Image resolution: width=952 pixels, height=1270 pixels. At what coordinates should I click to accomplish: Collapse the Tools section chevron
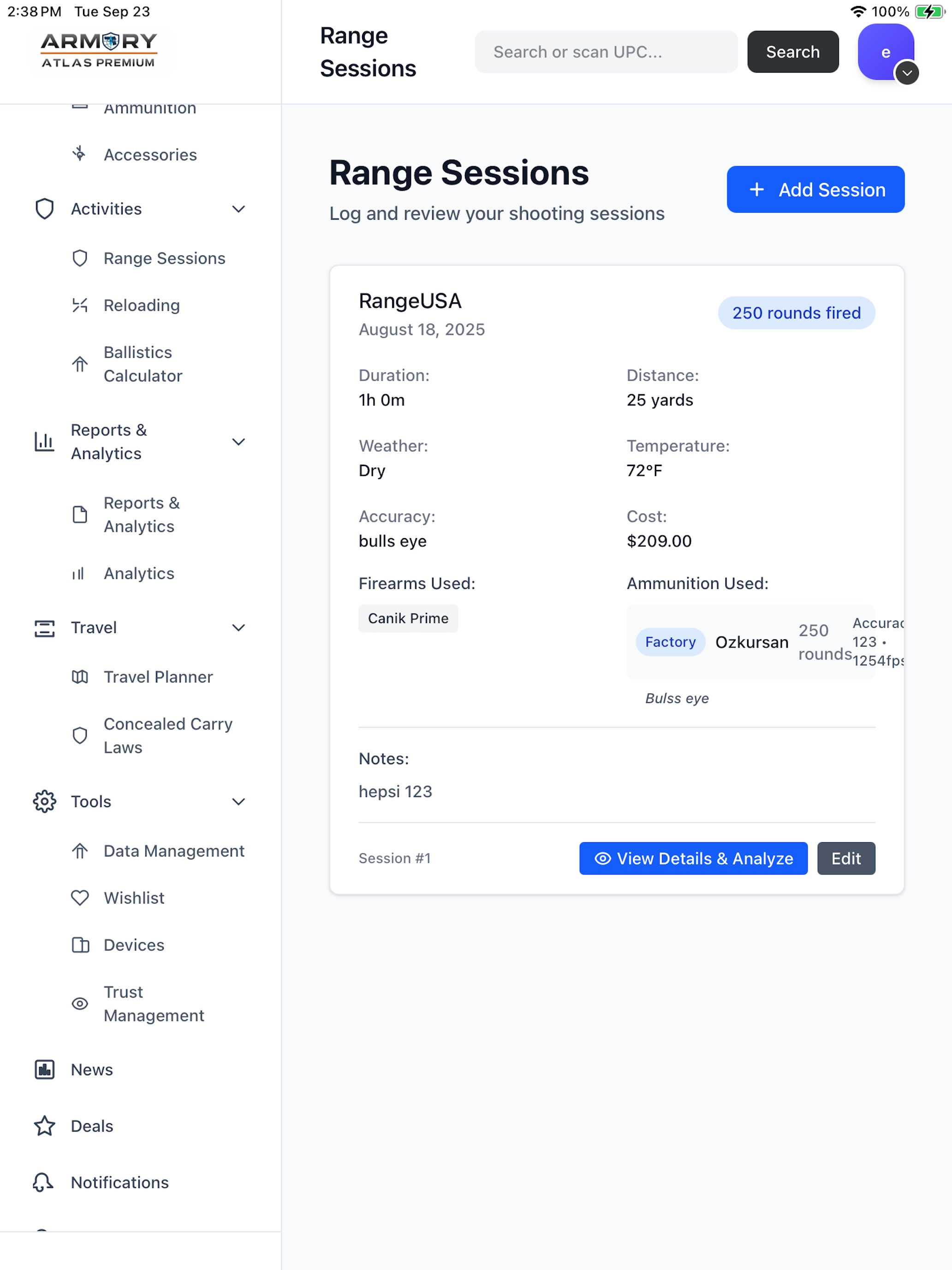(239, 802)
